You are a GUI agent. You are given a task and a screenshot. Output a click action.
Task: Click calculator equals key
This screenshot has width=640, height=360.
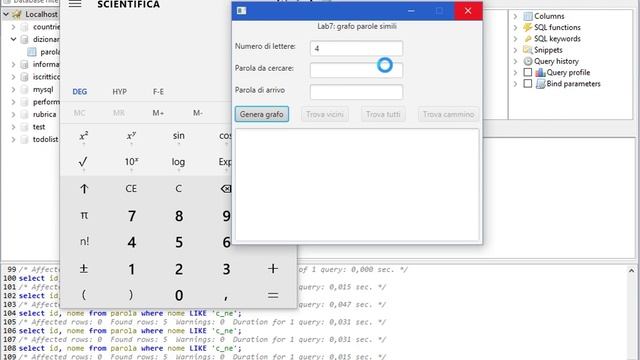pyautogui.click(x=273, y=295)
